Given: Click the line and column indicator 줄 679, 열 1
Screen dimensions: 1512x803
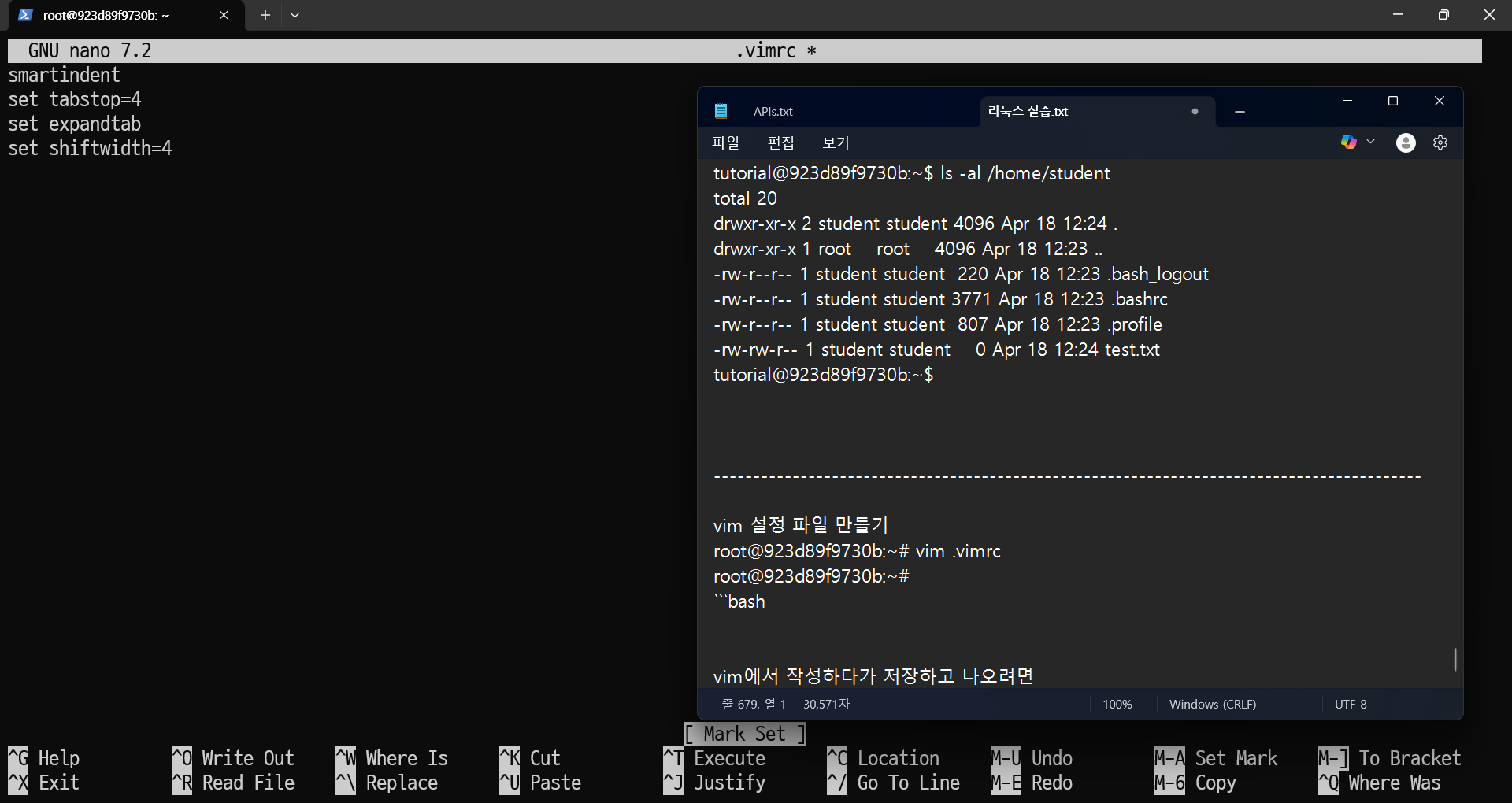Looking at the screenshot, I should pyautogui.click(x=754, y=704).
